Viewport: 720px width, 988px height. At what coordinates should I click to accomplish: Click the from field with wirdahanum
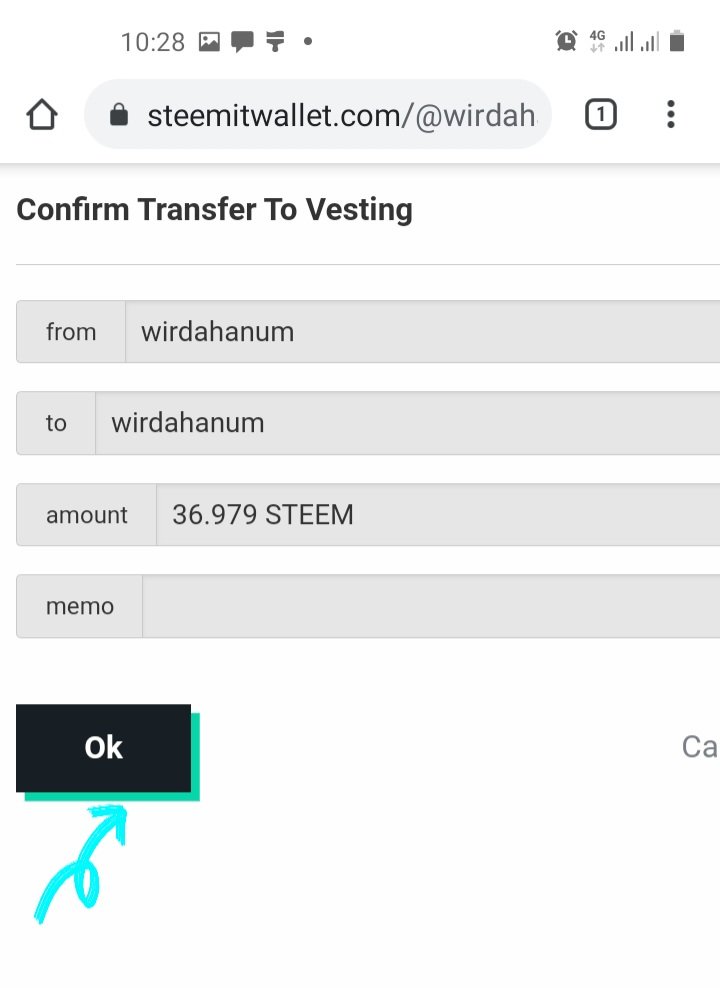pyautogui.click(x=368, y=331)
